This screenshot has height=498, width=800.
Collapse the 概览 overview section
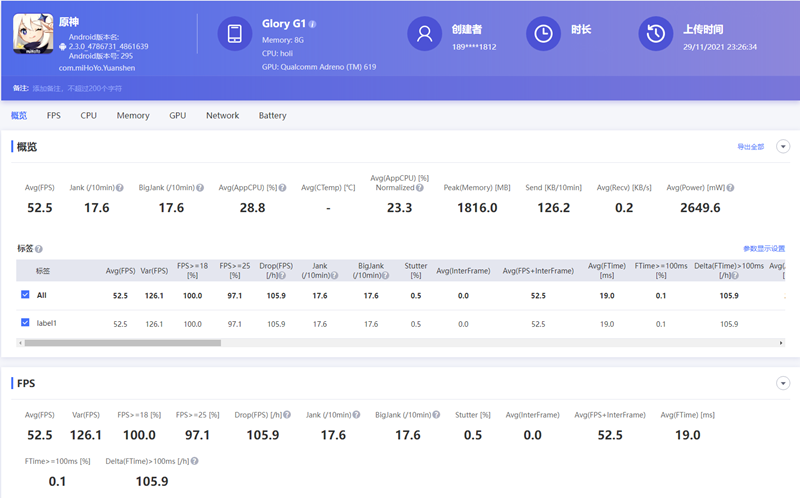pos(783,146)
